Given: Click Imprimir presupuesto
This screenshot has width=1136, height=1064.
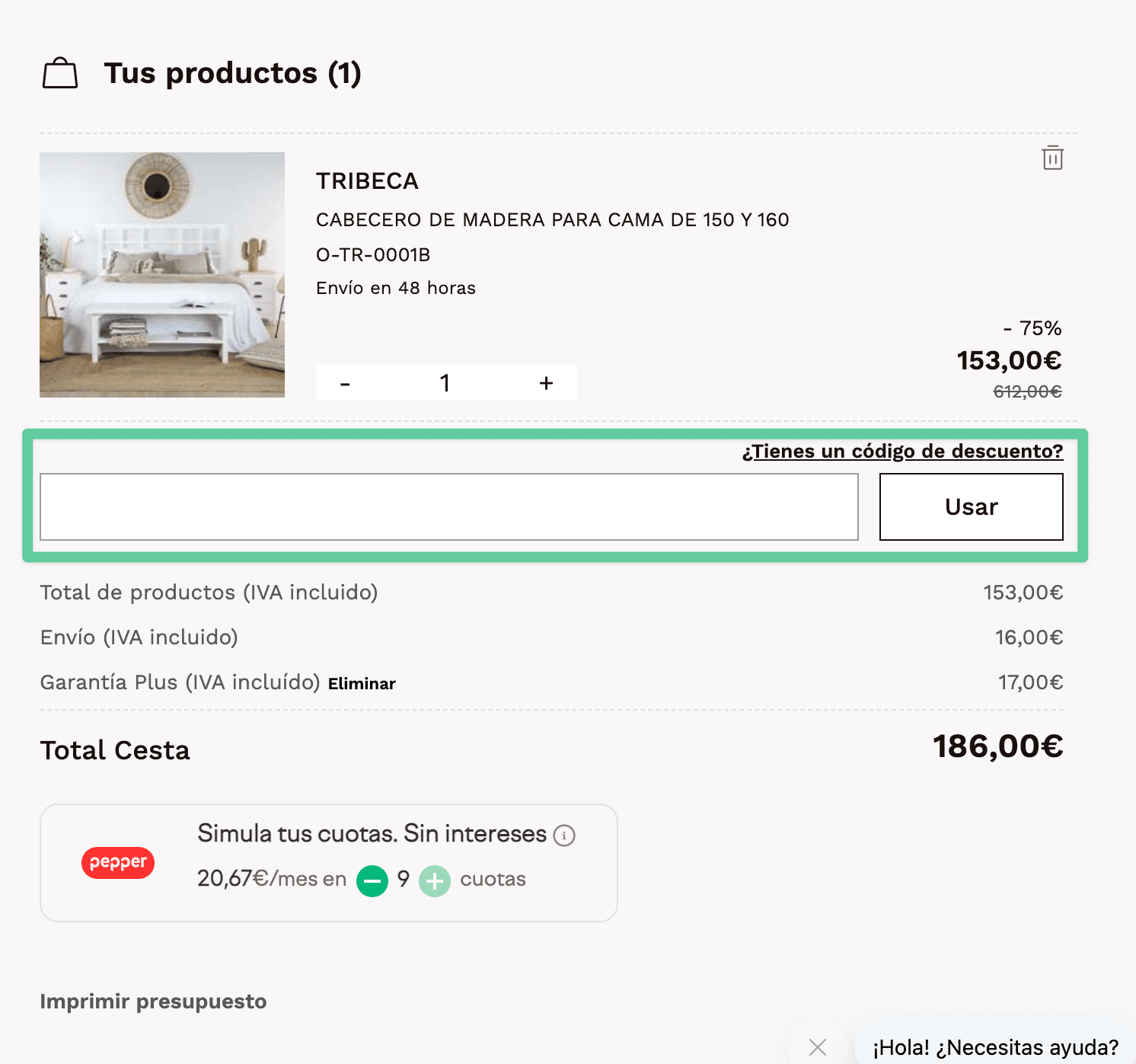Looking at the screenshot, I should [x=152, y=1002].
